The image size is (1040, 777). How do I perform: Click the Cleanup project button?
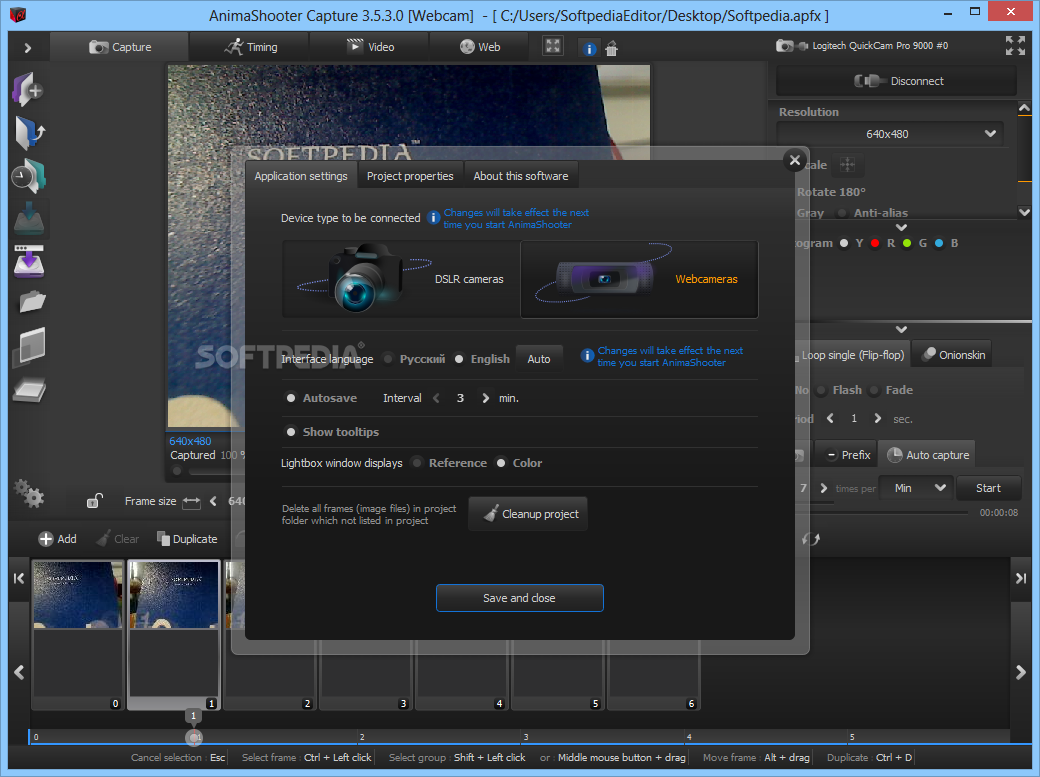(529, 514)
